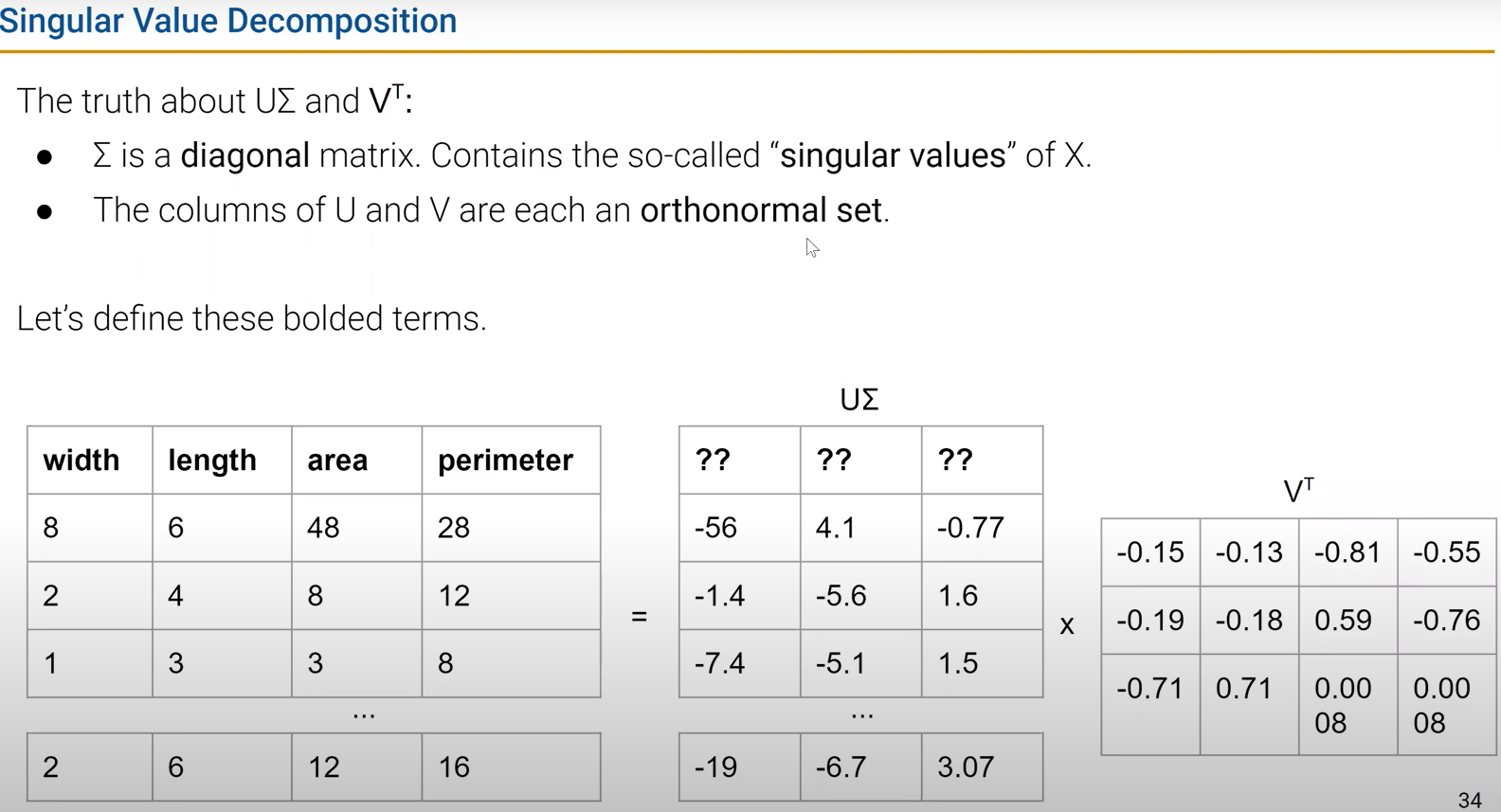This screenshot has height=812, width=1501.
Task: Select the "area" column header
Action: click(337, 460)
